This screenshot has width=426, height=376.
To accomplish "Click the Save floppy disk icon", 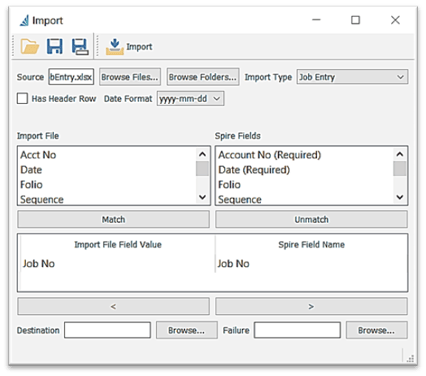I will (x=54, y=46).
